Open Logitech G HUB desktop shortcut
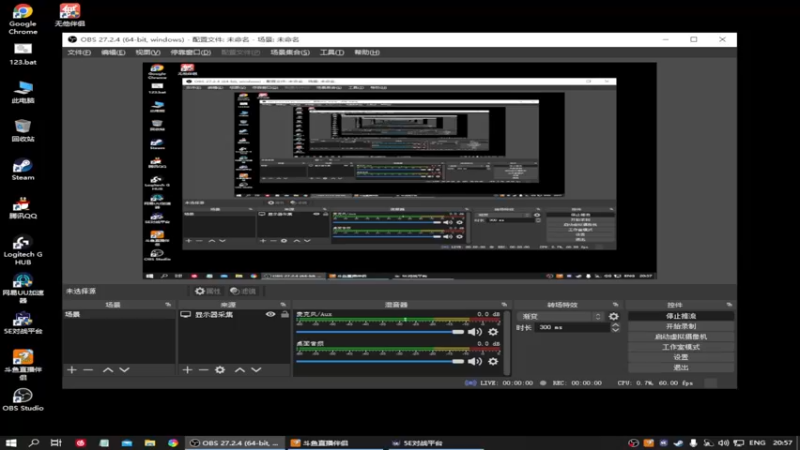The height and width of the screenshot is (450, 800). click(x=22, y=251)
